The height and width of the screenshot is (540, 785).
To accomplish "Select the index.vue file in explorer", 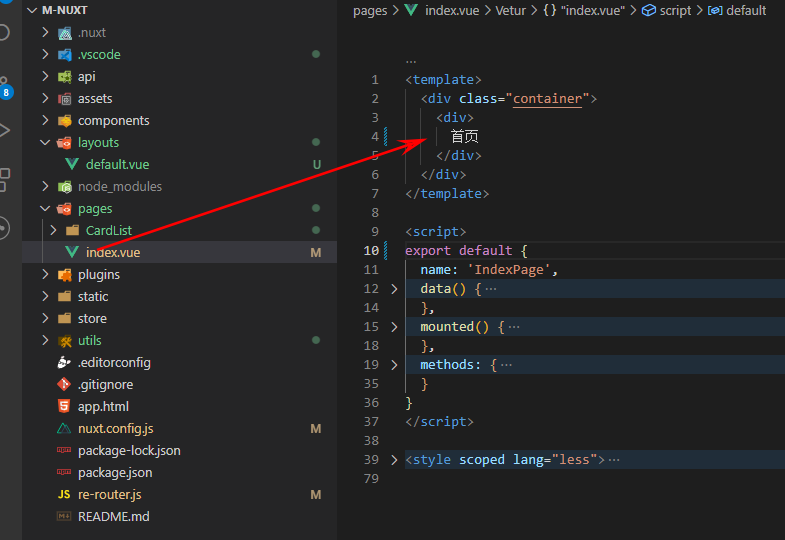I will (x=113, y=252).
